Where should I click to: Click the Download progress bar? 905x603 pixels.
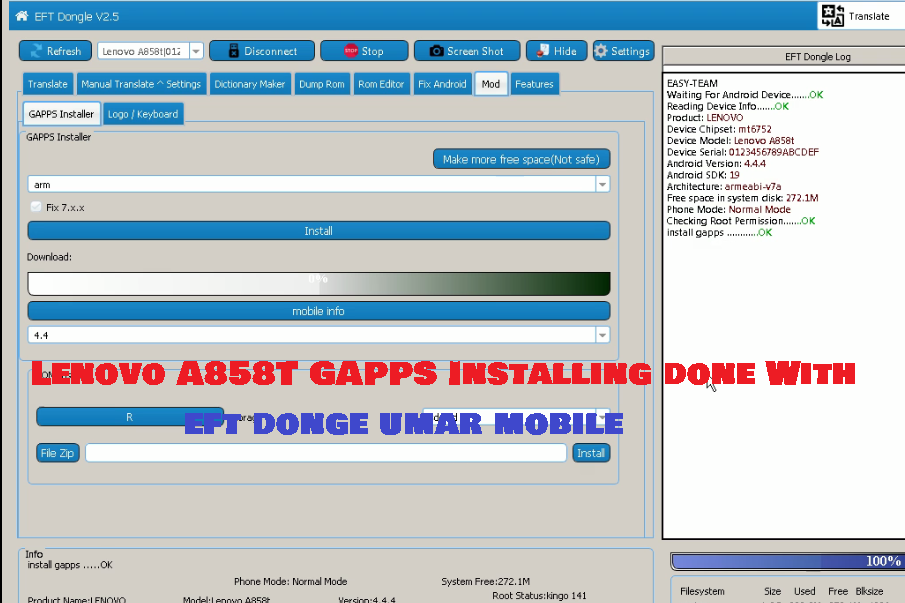(319, 284)
